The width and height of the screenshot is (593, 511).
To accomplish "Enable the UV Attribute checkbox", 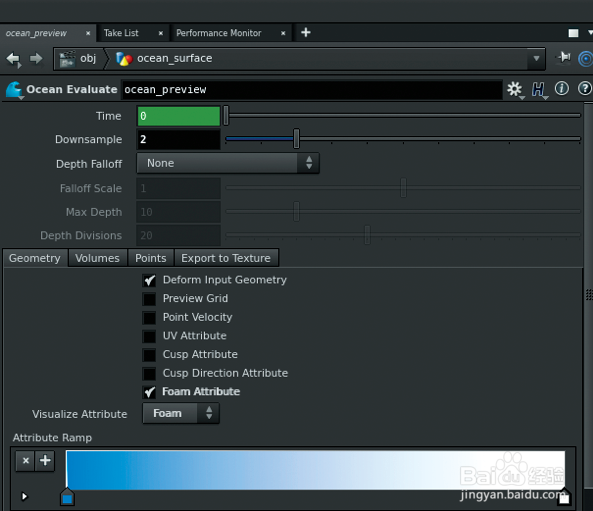I will (x=149, y=336).
